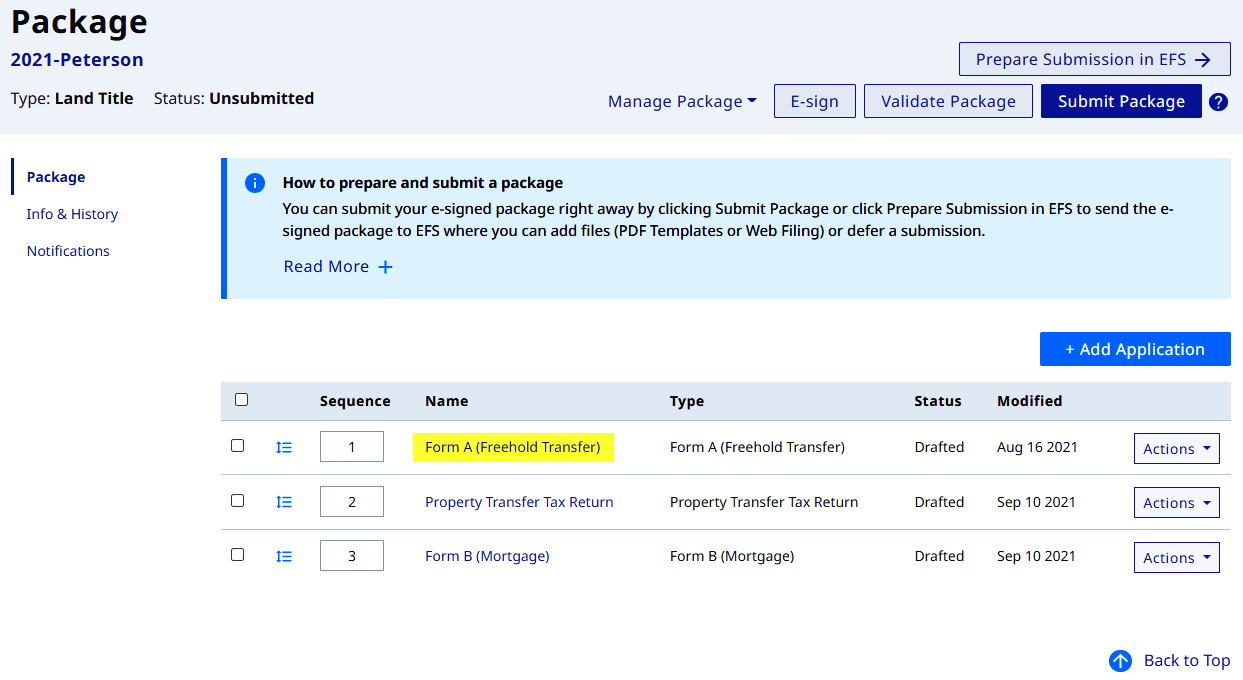Open the Manage Package dropdown
This screenshot has width=1243, height=680.
[682, 101]
